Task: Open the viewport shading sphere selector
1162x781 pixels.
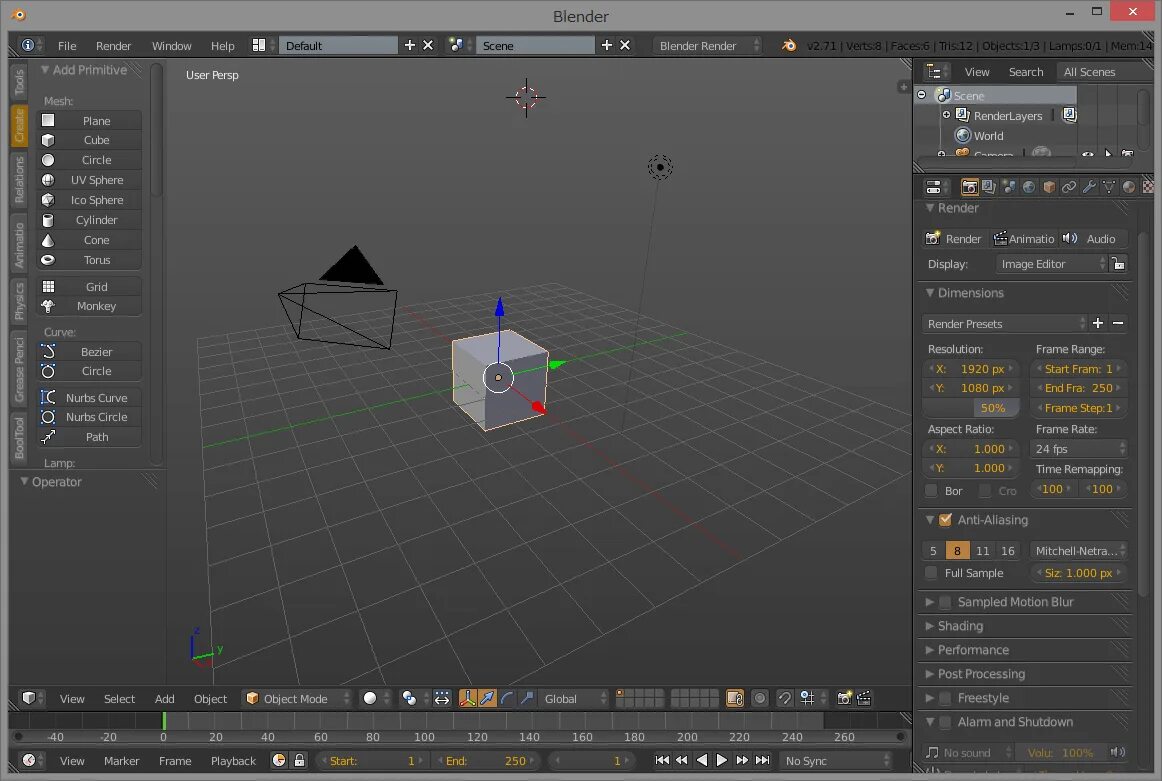Action: tap(376, 698)
